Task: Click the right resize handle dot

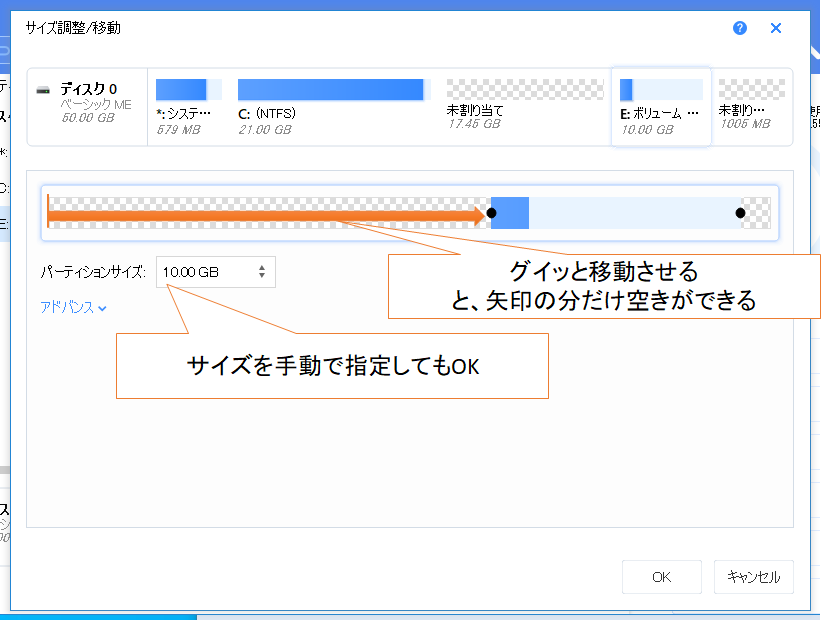Action: [741, 212]
